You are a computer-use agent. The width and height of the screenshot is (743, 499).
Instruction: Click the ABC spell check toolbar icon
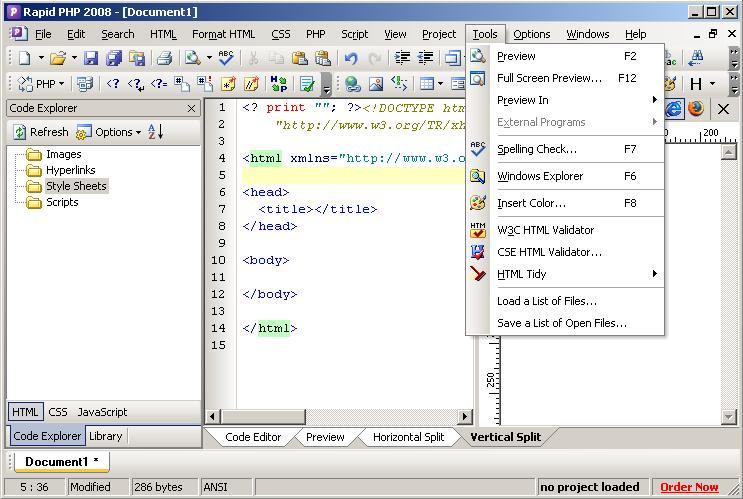click(x=227, y=58)
